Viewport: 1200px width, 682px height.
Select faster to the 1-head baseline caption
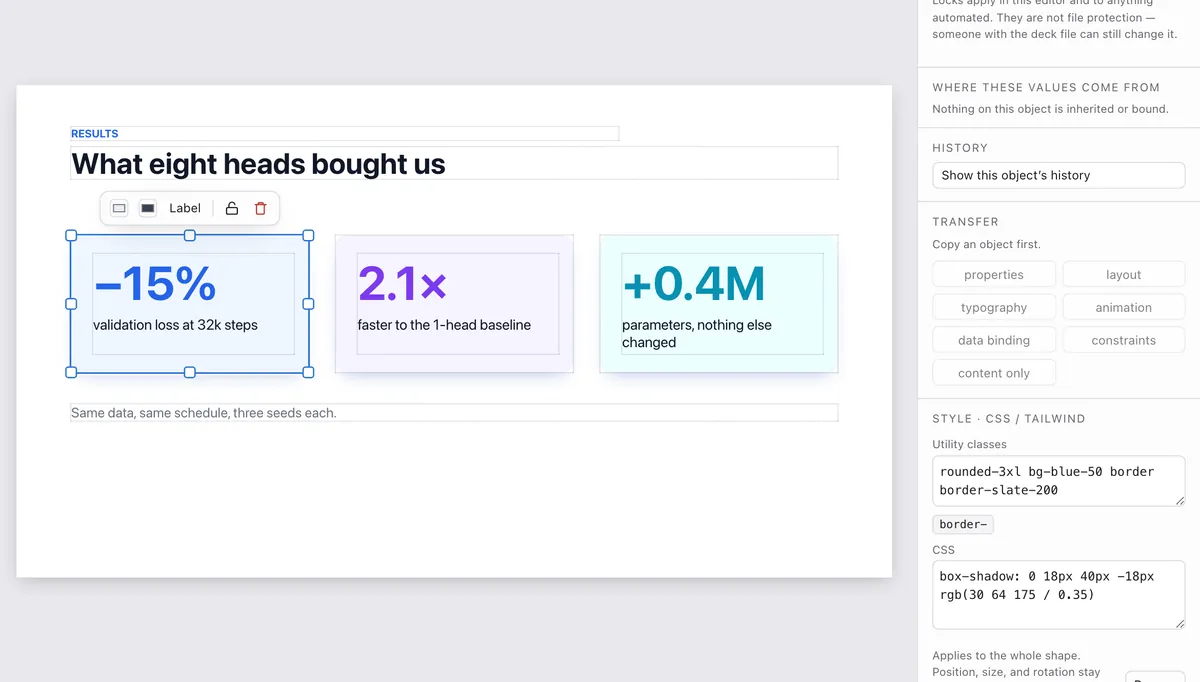pos(444,325)
